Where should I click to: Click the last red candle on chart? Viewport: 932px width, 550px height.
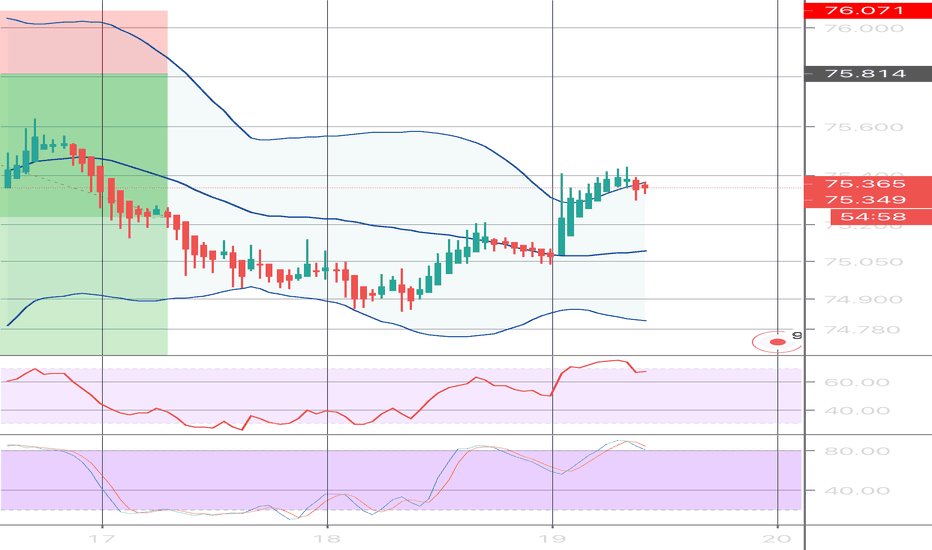(x=645, y=187)
